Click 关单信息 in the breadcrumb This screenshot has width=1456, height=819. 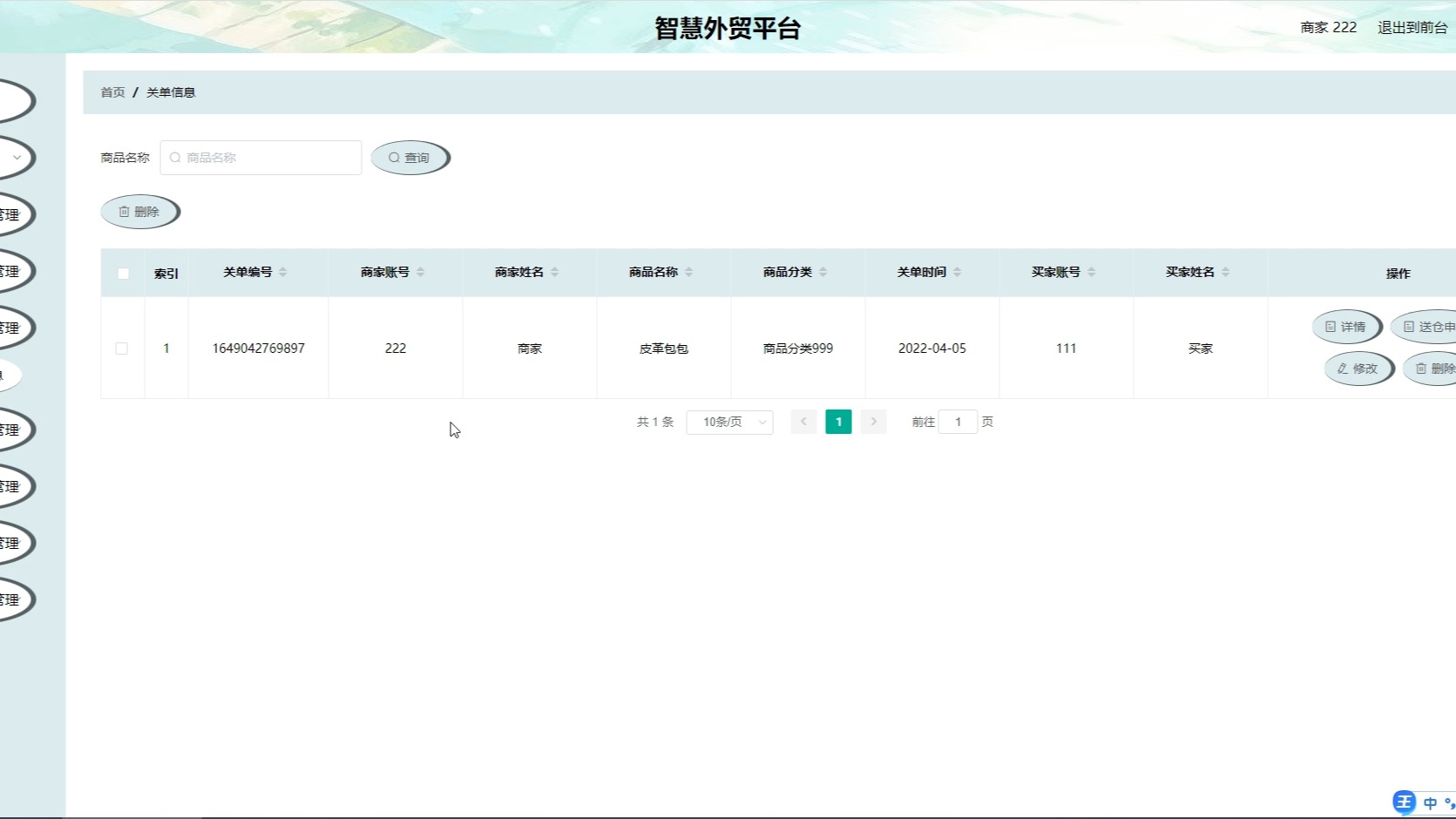[171, 92]
